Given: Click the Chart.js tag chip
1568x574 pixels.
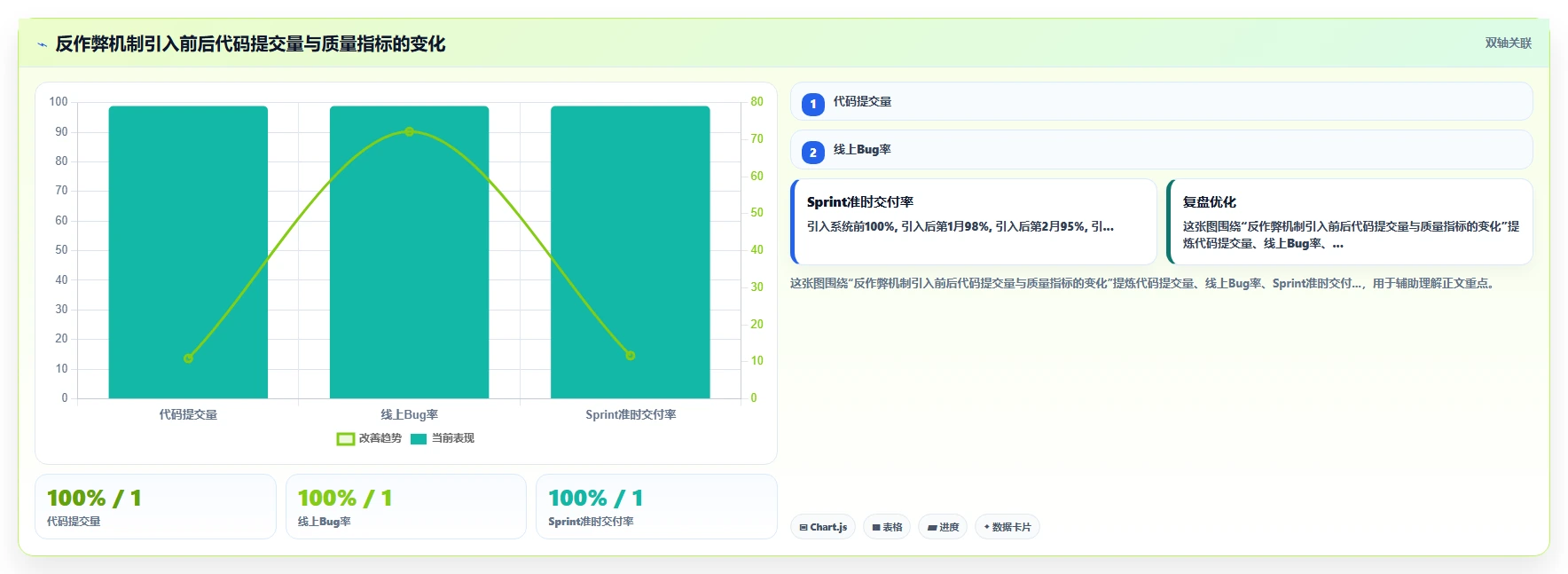Looking at the screenshot, I should pos(823,527).
